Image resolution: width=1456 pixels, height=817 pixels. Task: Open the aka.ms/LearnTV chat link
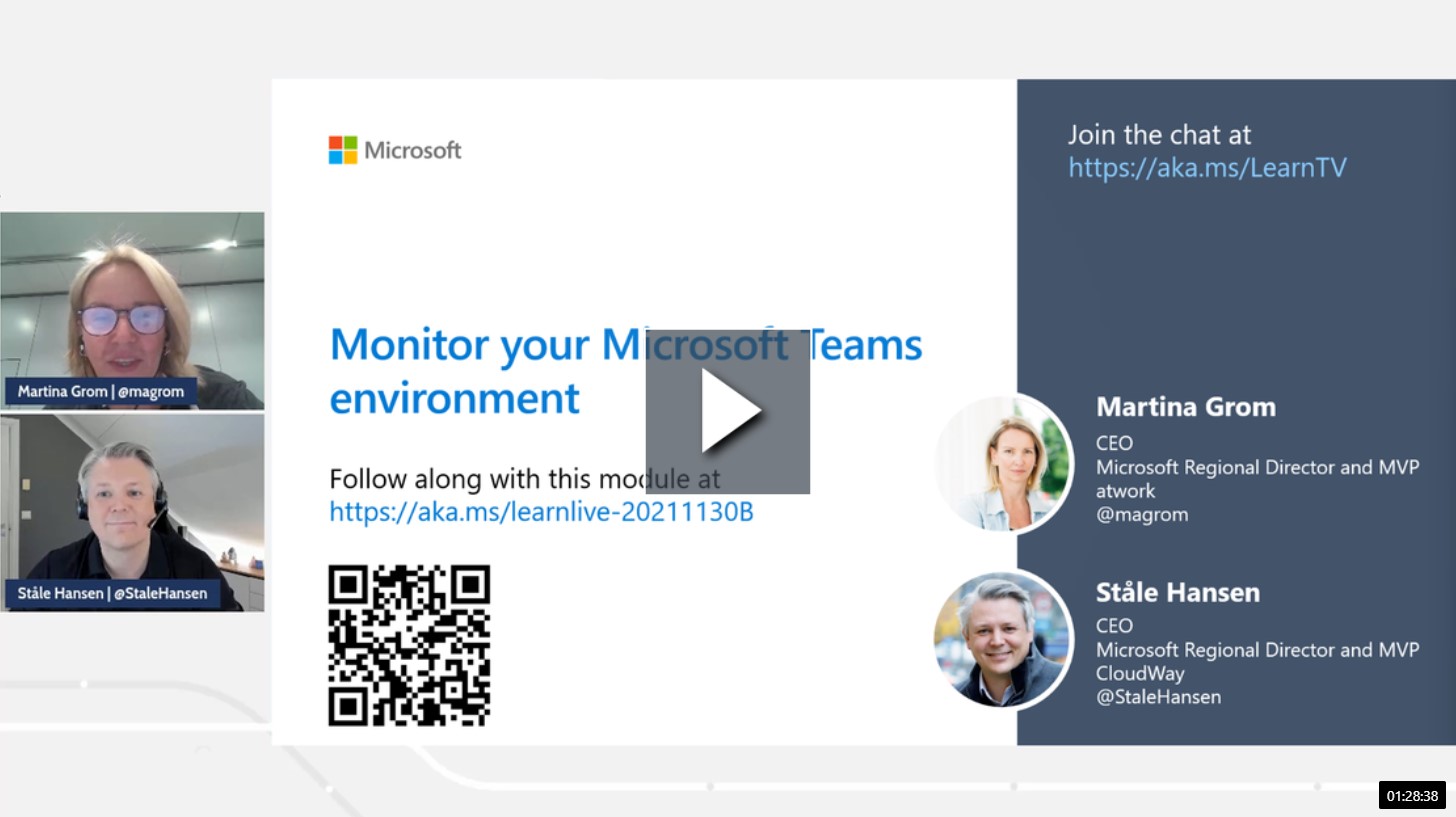click(1207, 167)
